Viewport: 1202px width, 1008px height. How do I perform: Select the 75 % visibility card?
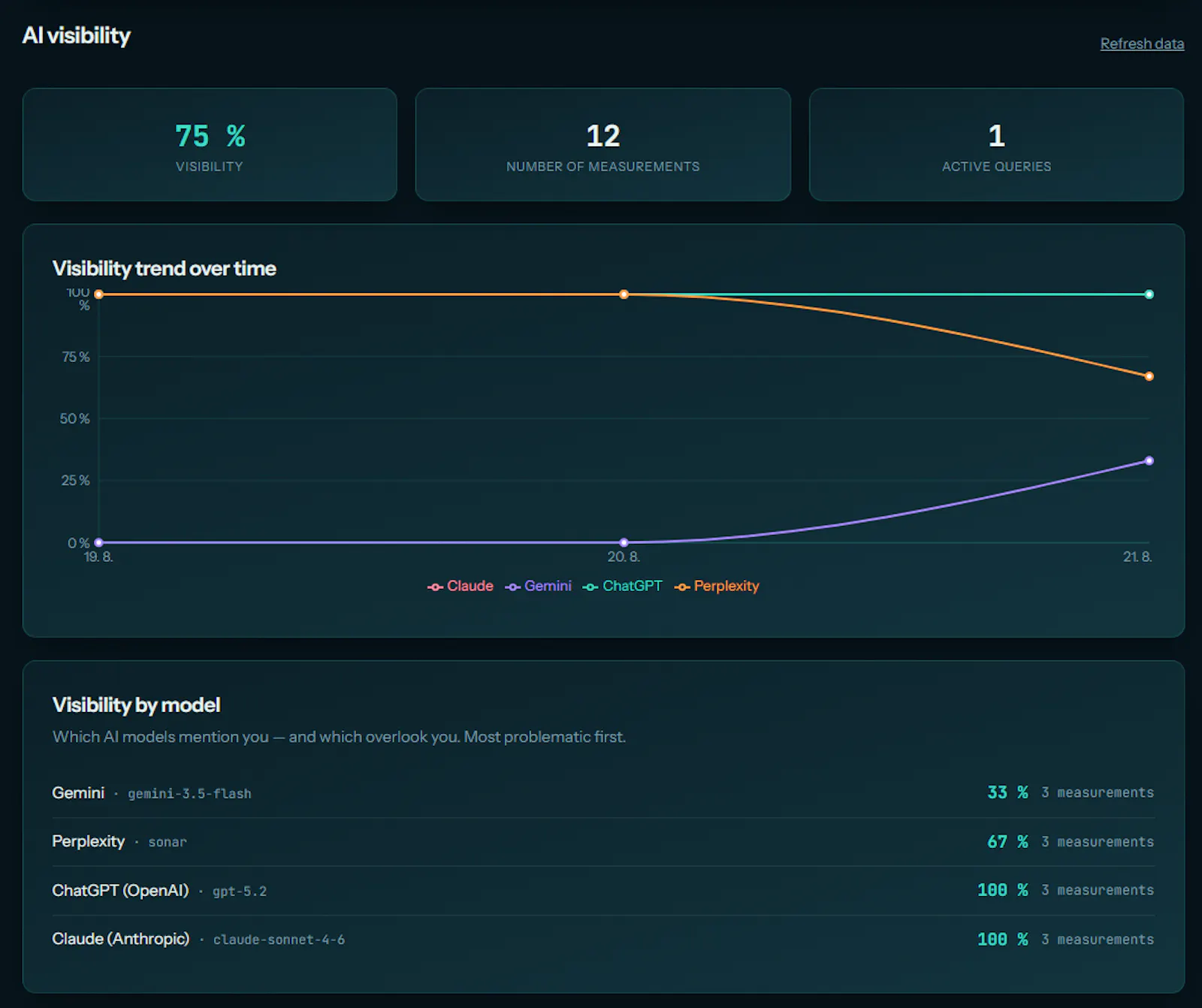[210, 144]
